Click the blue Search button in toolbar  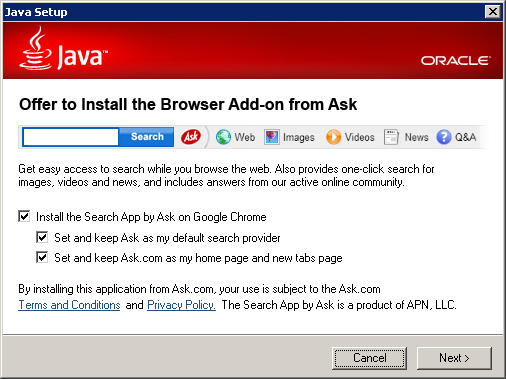[147, 137]
